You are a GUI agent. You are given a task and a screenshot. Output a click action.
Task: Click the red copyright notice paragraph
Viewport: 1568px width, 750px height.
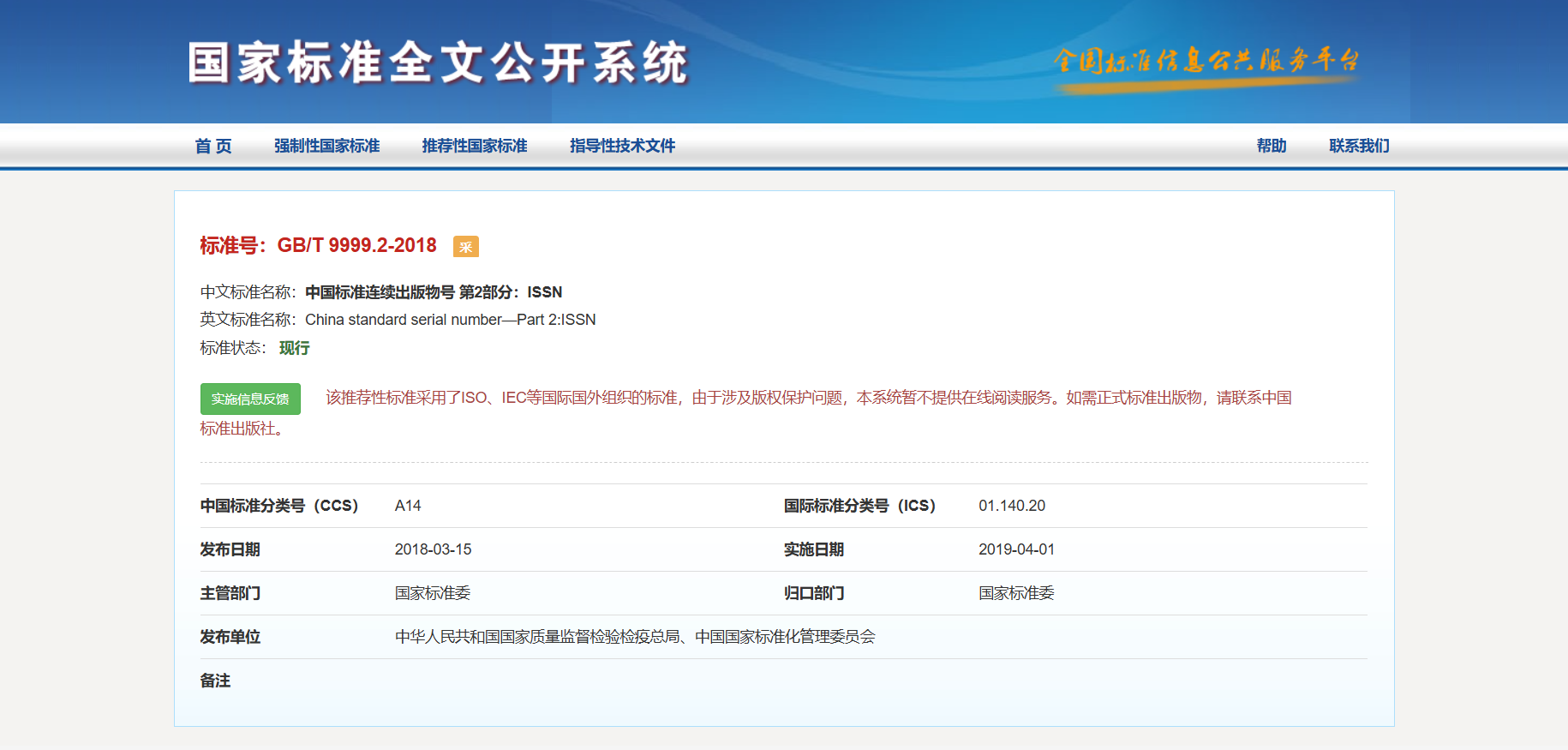click(x=808, y=398)
